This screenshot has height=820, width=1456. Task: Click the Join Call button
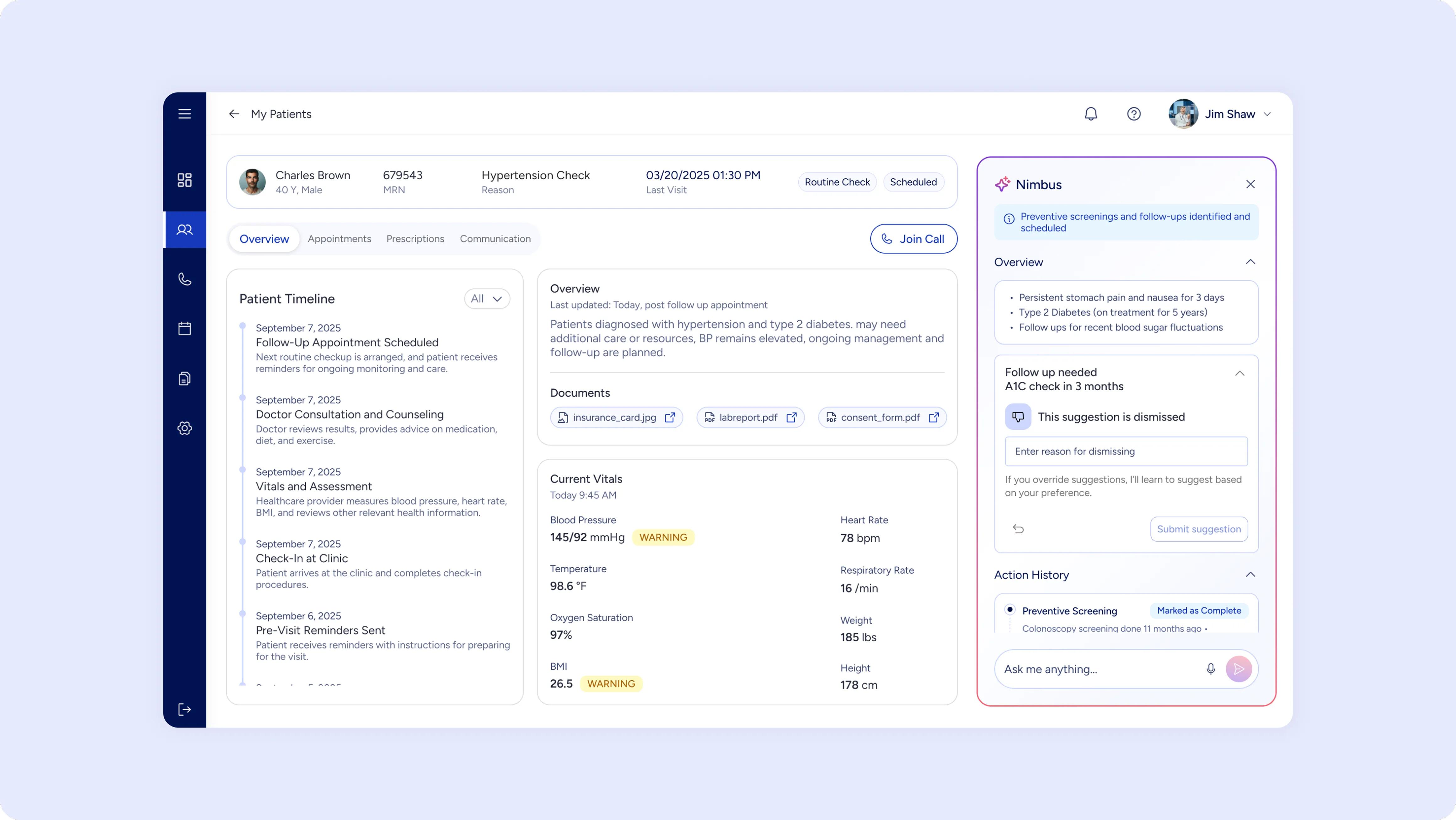point(913,239)
